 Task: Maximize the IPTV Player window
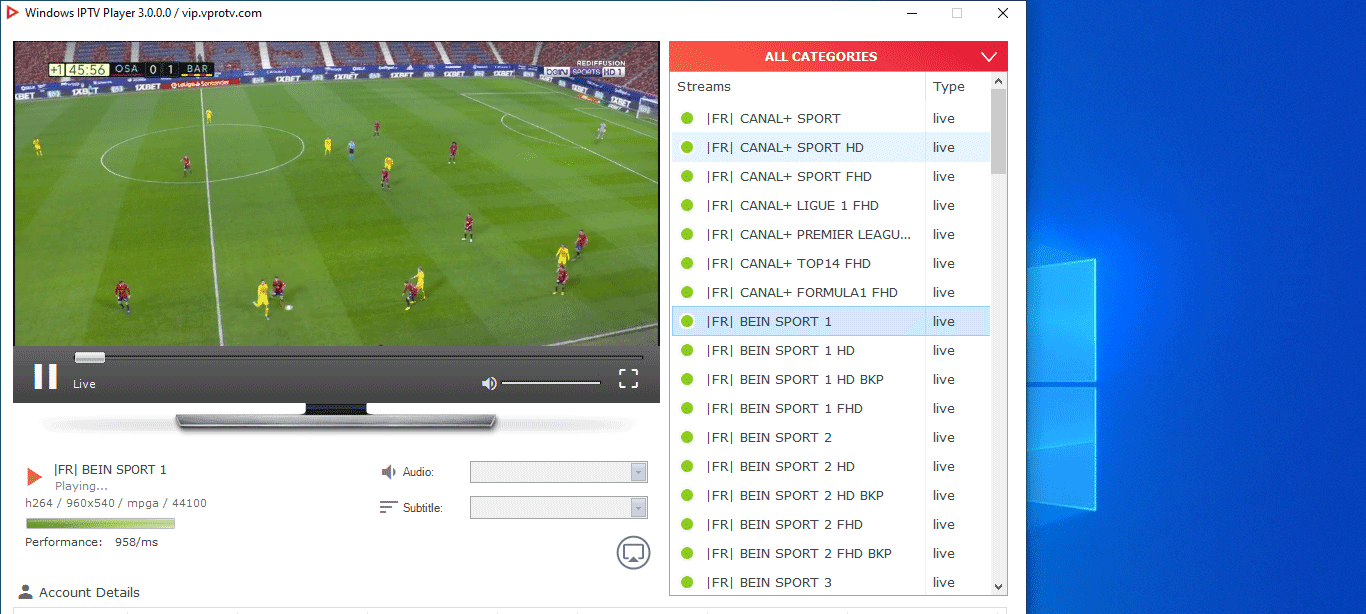[x=957, y=13]
